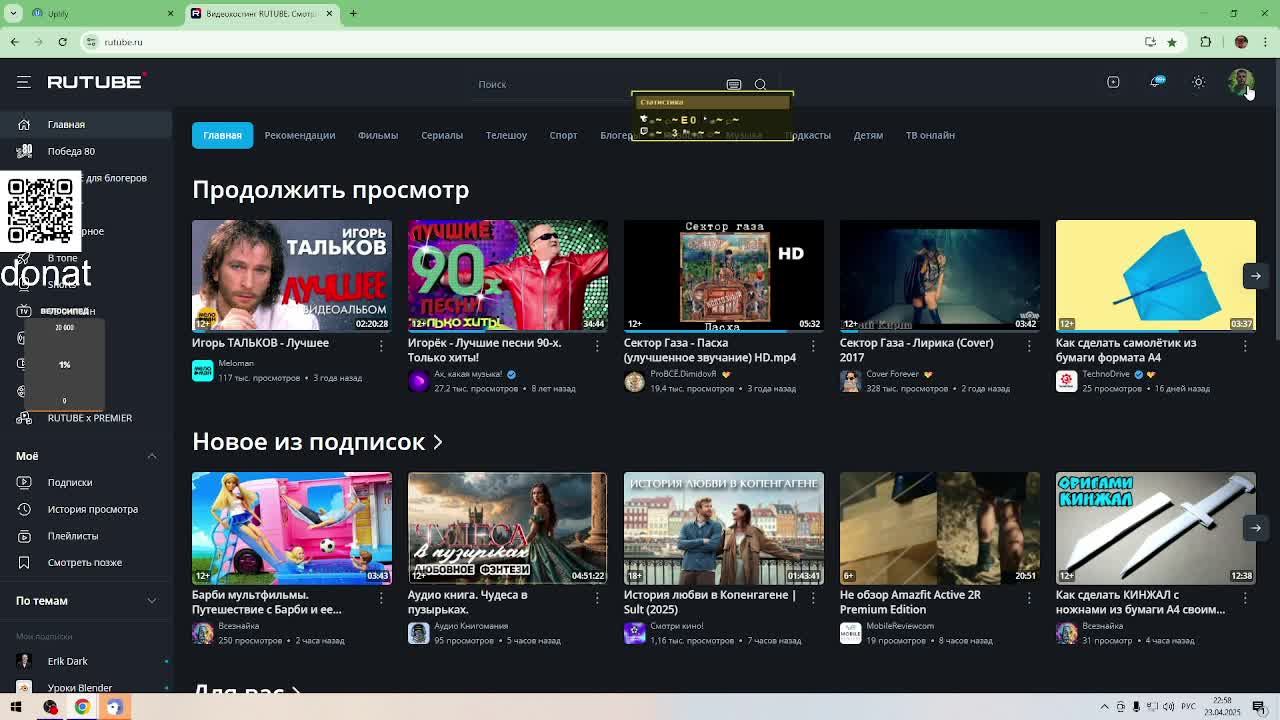This screenshot has height=720, width=1280.
Task: Open options for Сектор Газа - Пасха
Action: [x=813, y=346]
